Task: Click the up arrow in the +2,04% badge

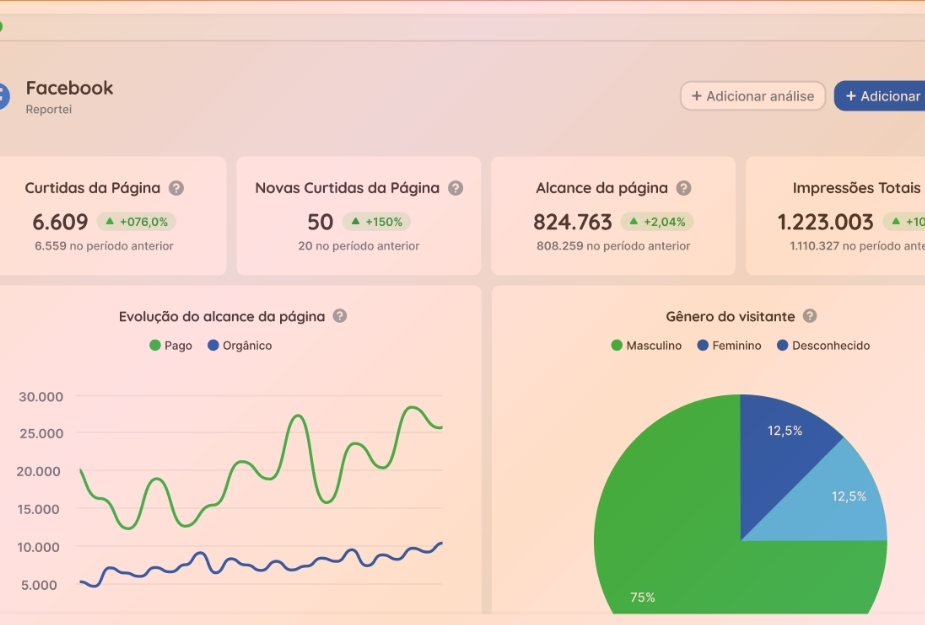Action: pyautogui.click(x=633, y=222)
